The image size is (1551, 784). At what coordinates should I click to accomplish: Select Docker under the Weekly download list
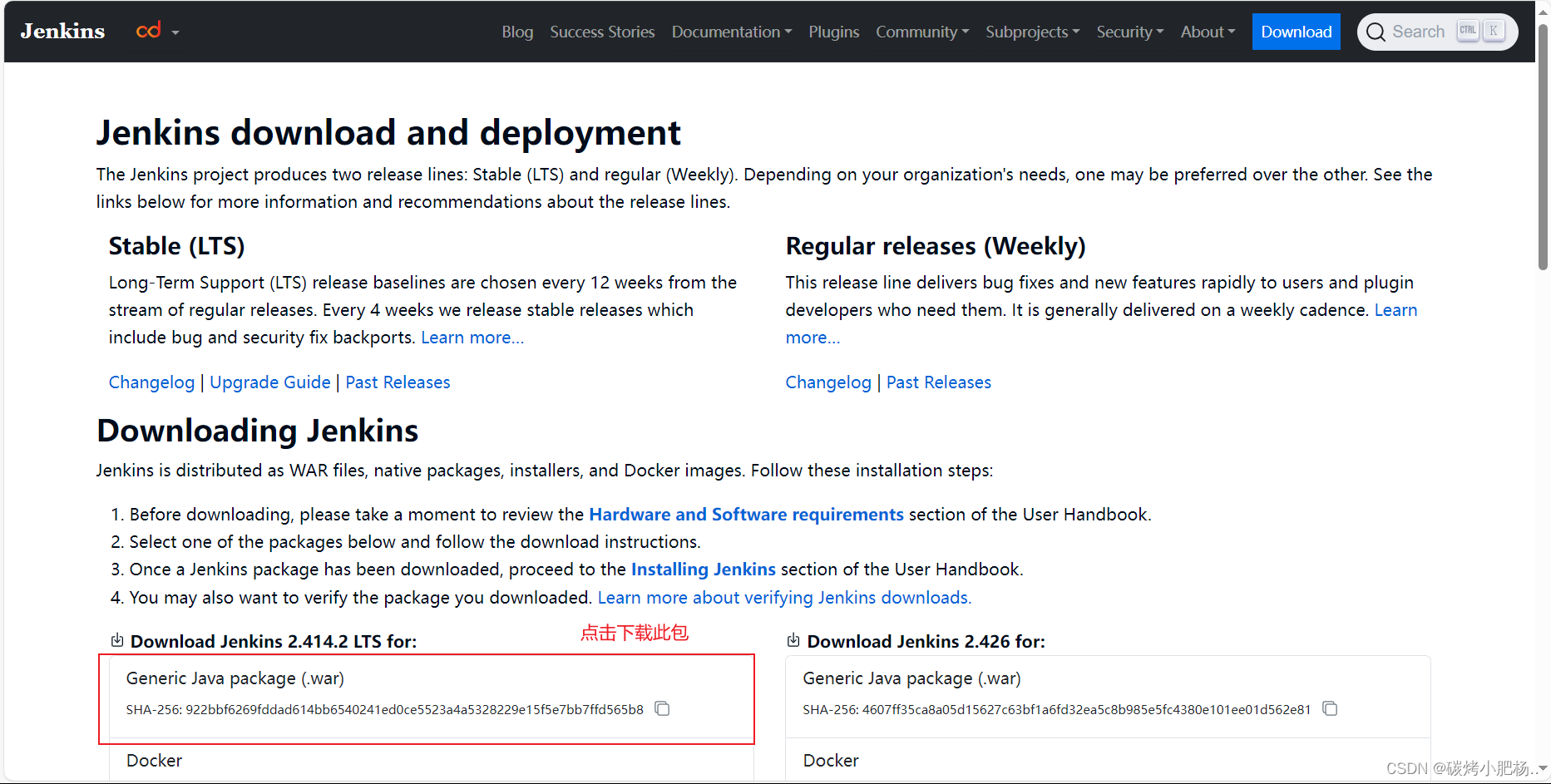(831, 761)
